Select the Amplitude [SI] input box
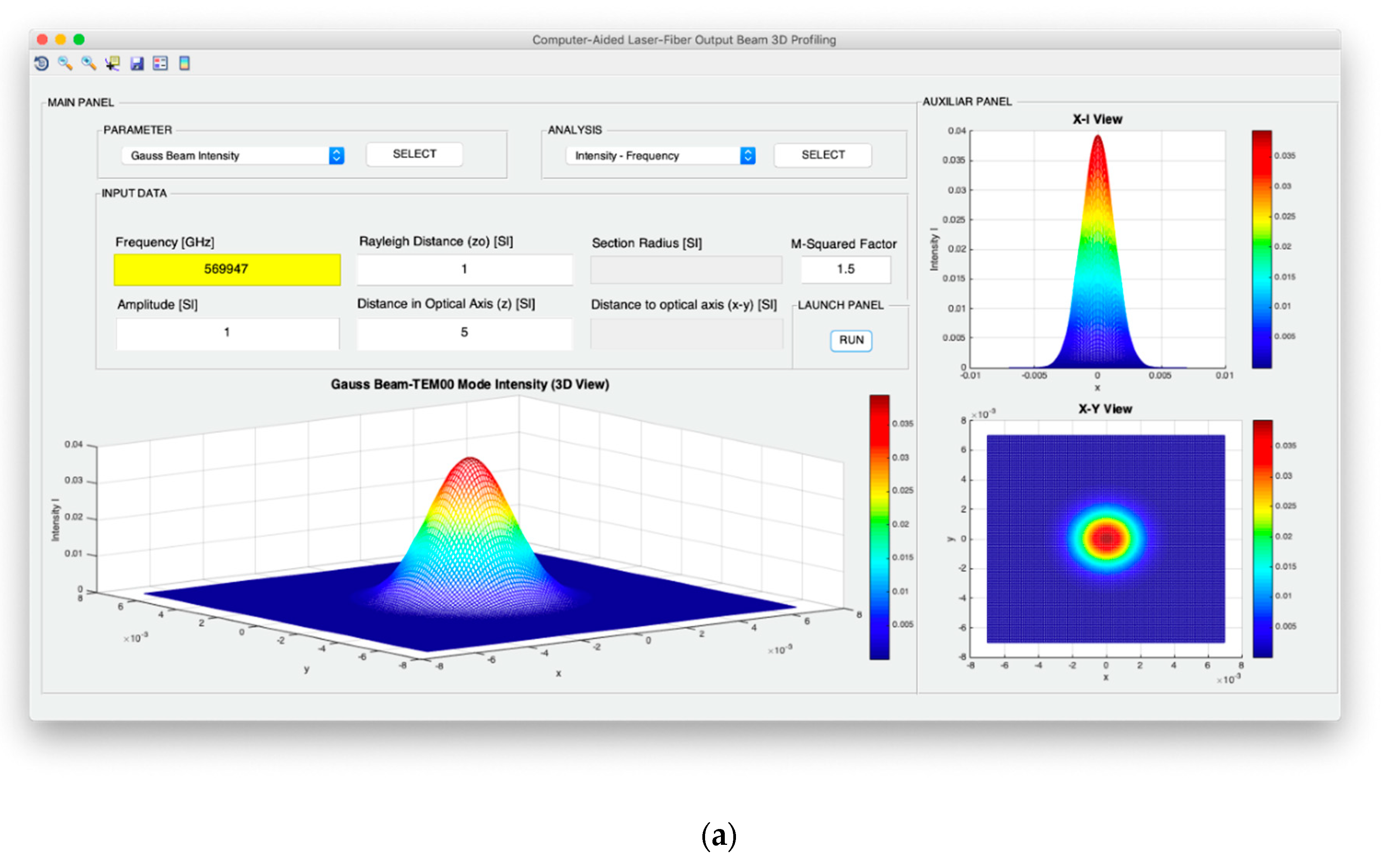 [227, 332]
